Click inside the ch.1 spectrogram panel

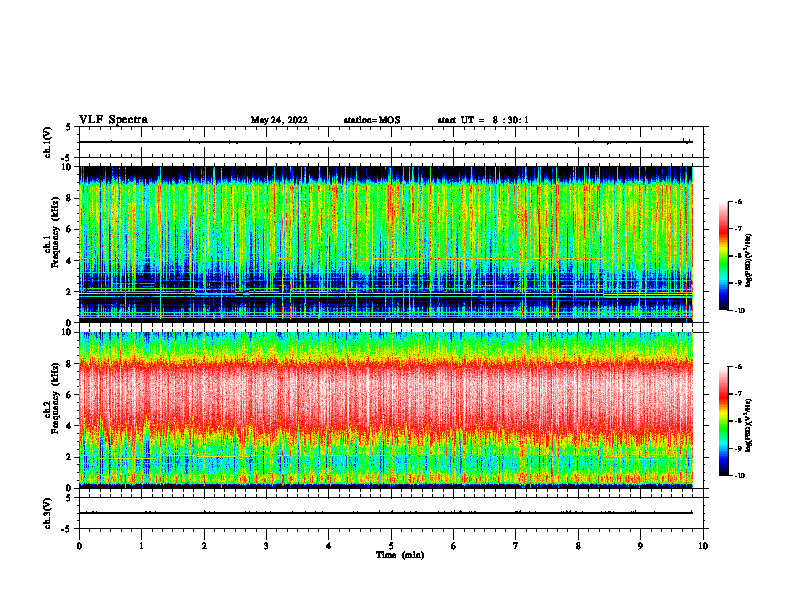point(386,244)
